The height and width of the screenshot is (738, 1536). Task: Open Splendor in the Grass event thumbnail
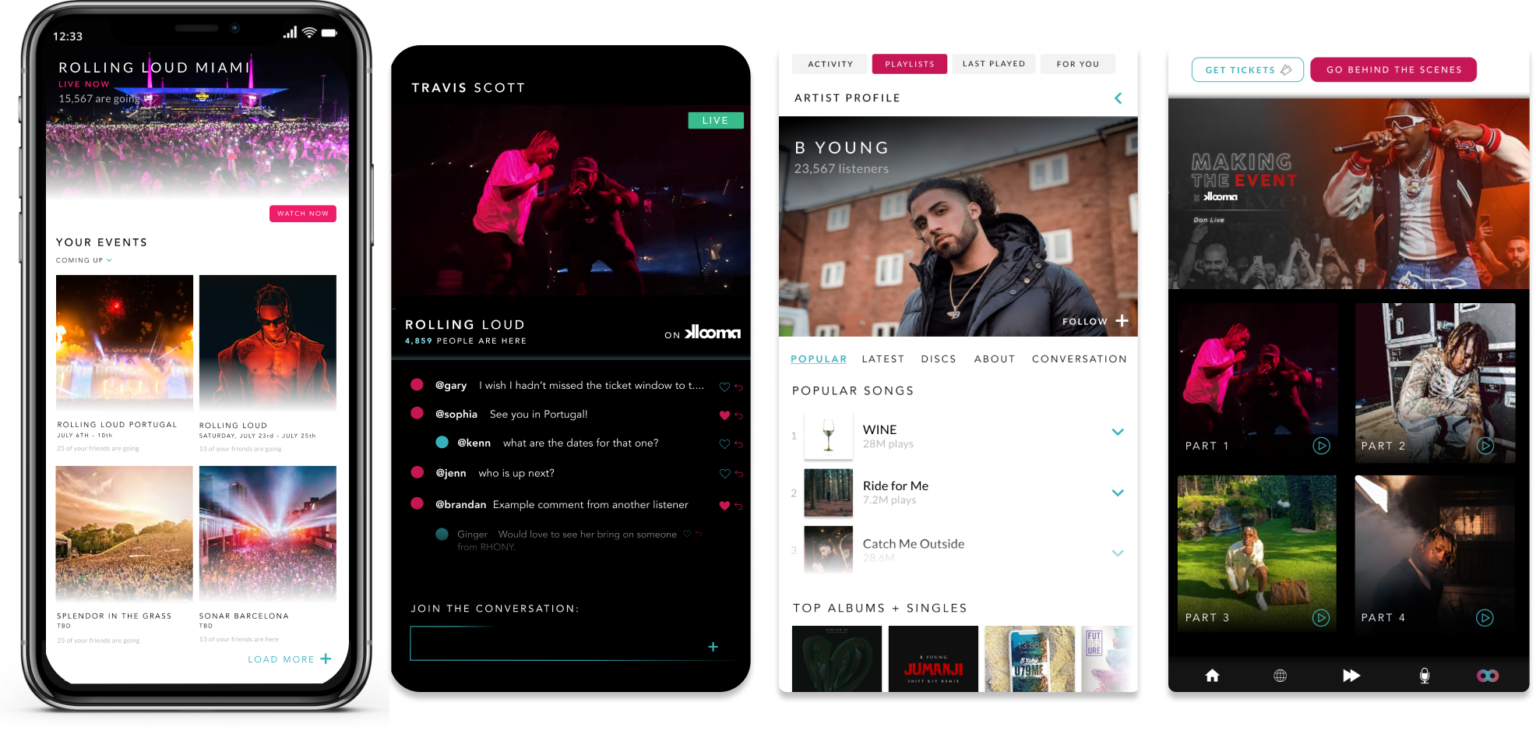coord(124,534)
